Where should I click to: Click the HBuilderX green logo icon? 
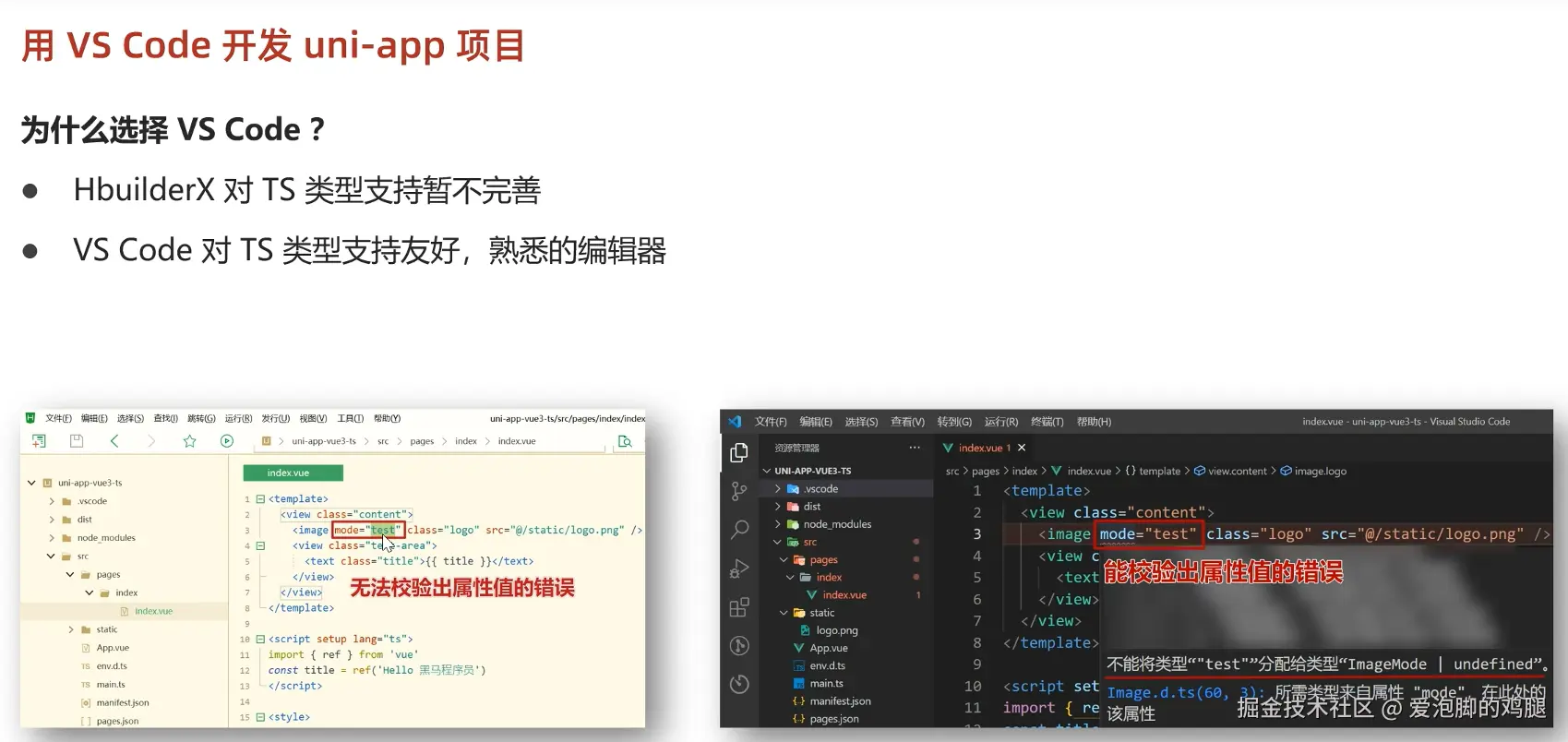coord(30,418)
